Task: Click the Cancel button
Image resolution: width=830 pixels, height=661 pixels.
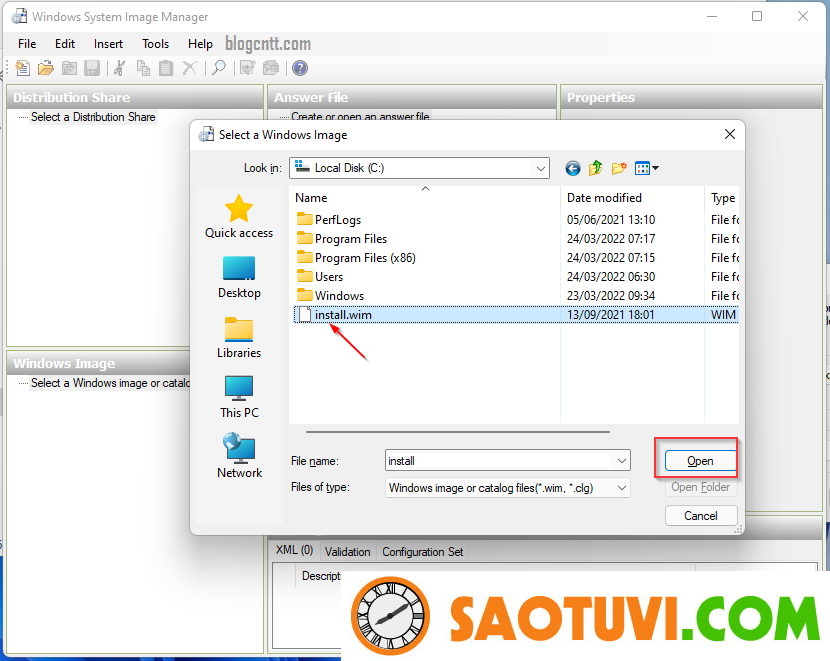Action: tap(701, 516)
